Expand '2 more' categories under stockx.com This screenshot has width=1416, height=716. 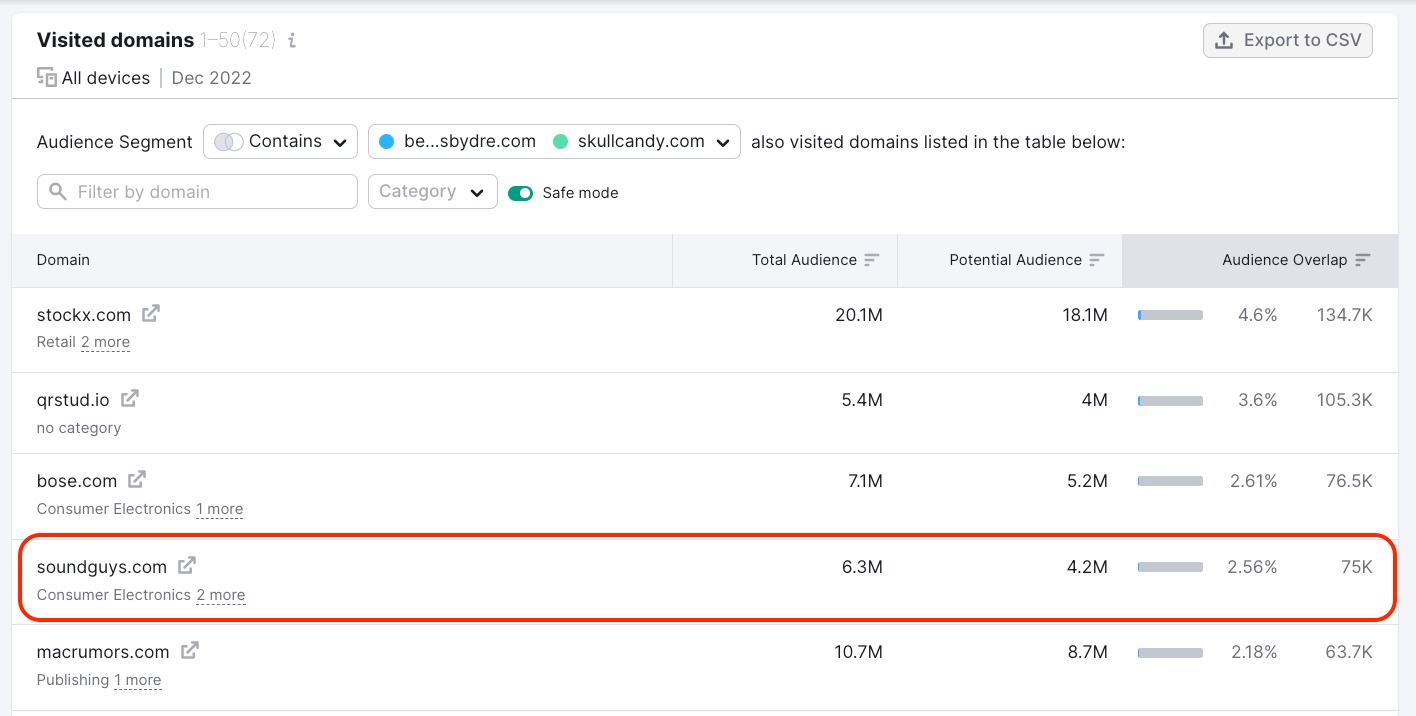pos(105,342)
